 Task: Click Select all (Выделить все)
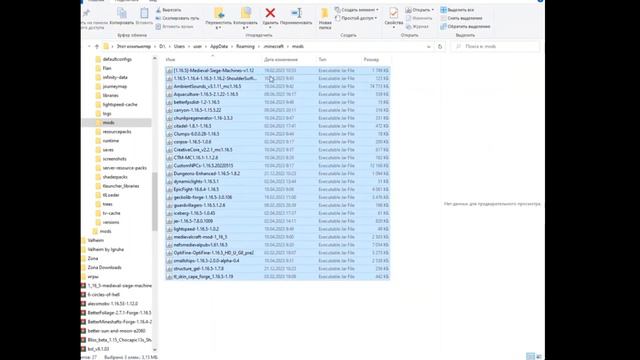(457, 10)
